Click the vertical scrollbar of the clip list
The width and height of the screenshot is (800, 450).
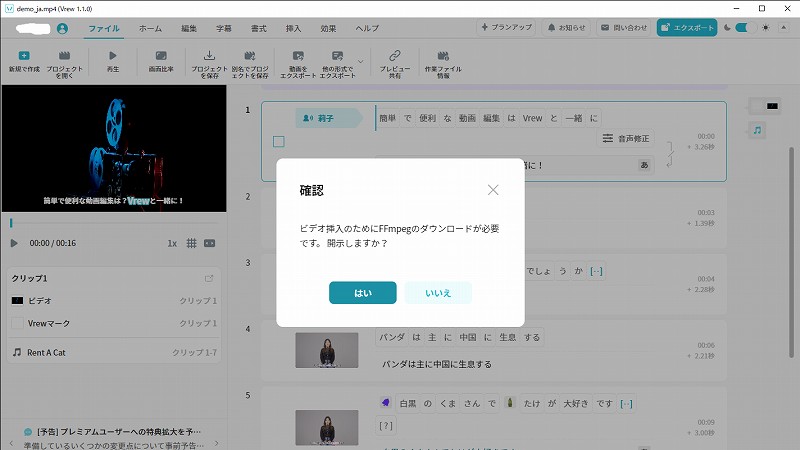tap(791, 253)
